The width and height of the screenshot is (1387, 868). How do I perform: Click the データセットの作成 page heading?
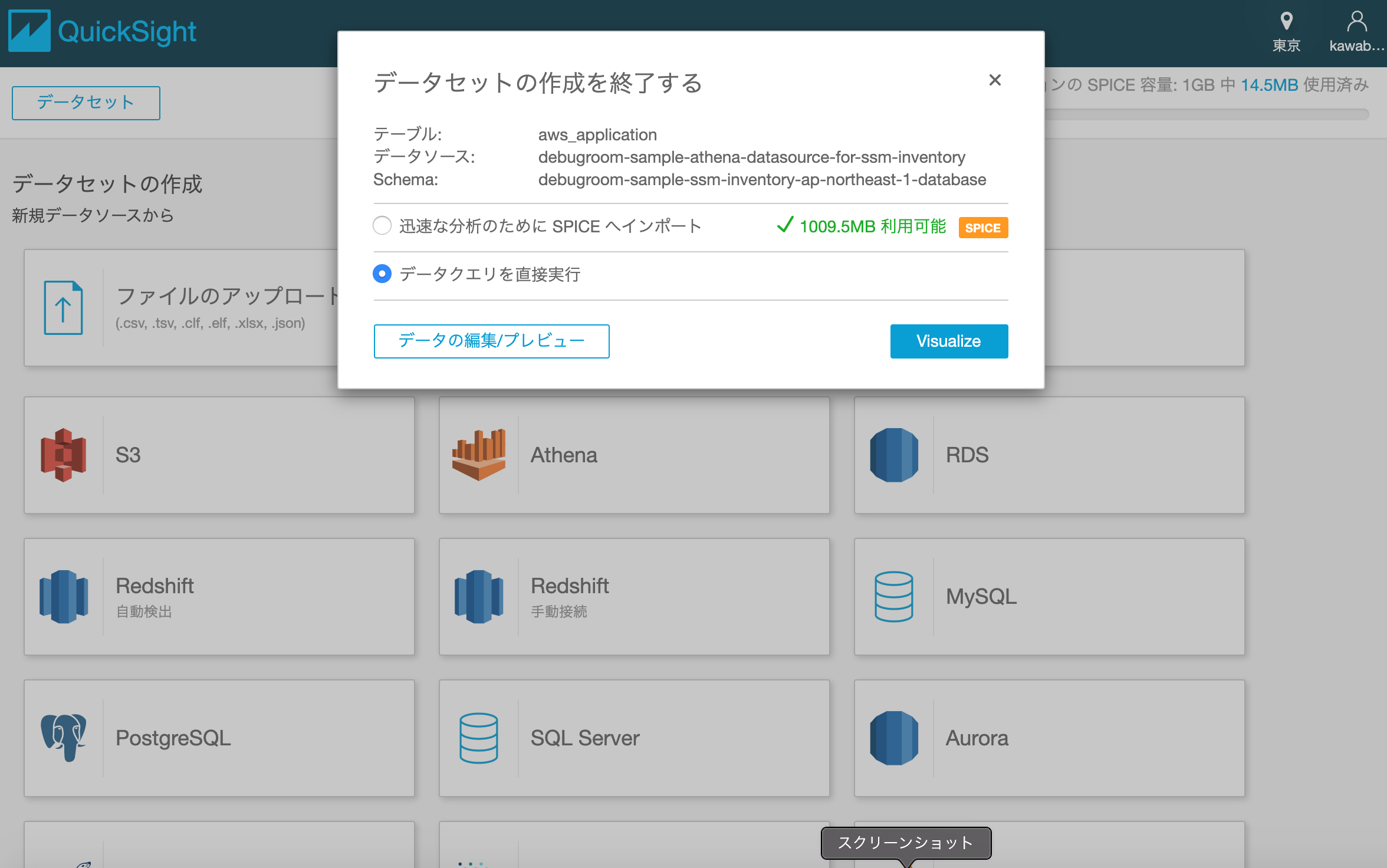(x=107, y=184)
